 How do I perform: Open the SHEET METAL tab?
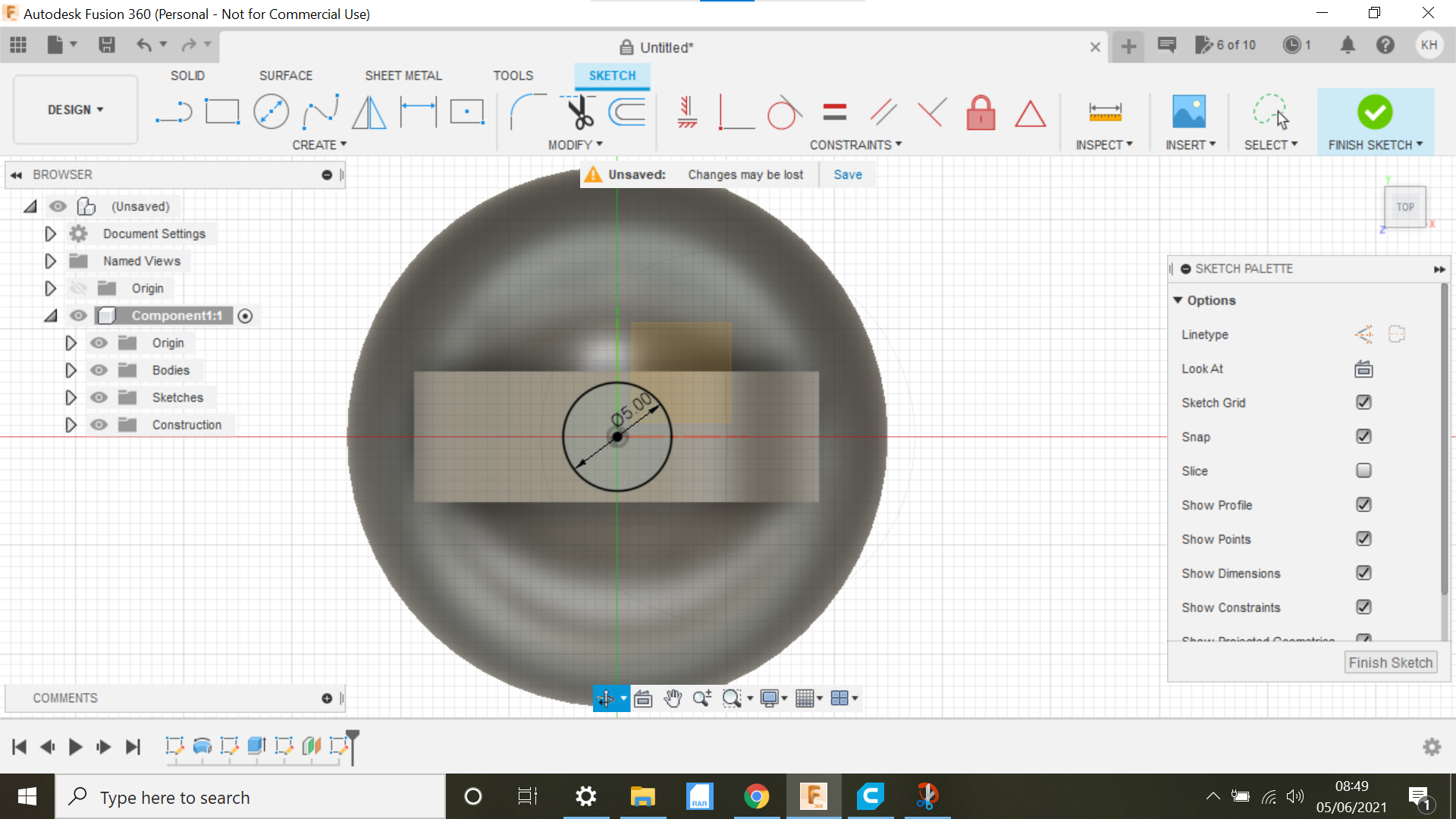[403, 75]
